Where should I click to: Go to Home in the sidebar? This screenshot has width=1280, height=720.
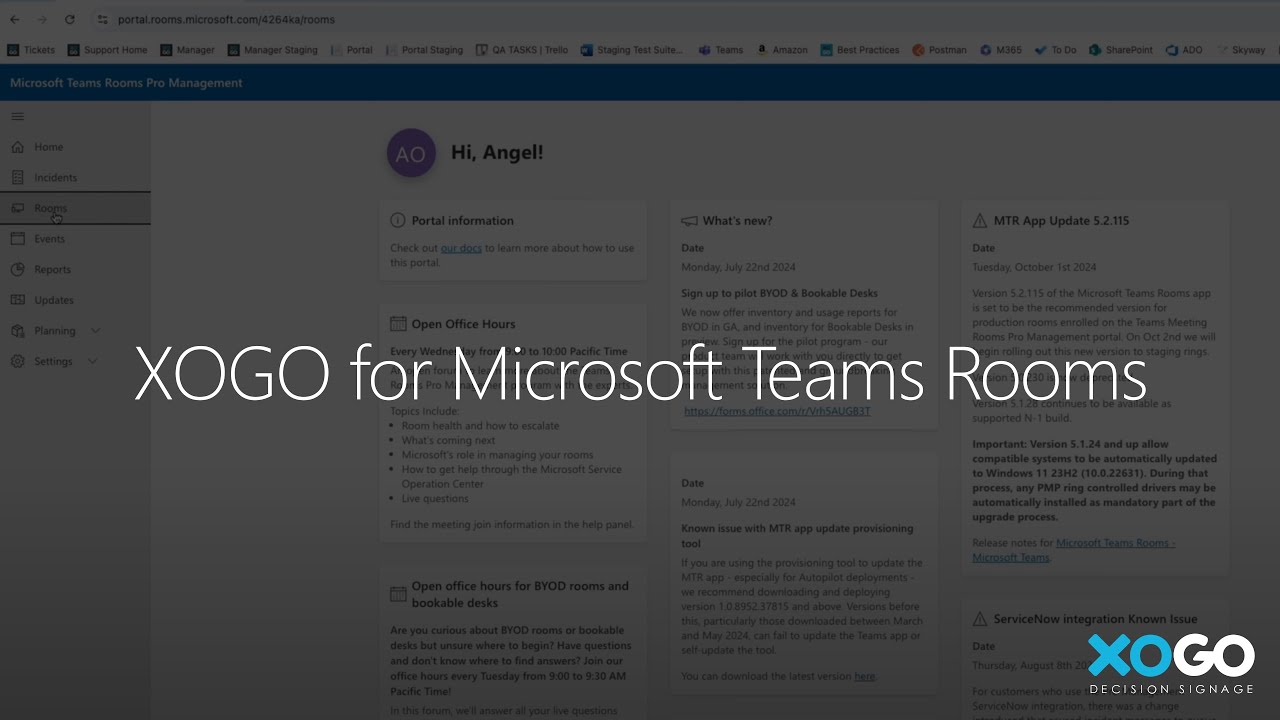pos(75,147)
